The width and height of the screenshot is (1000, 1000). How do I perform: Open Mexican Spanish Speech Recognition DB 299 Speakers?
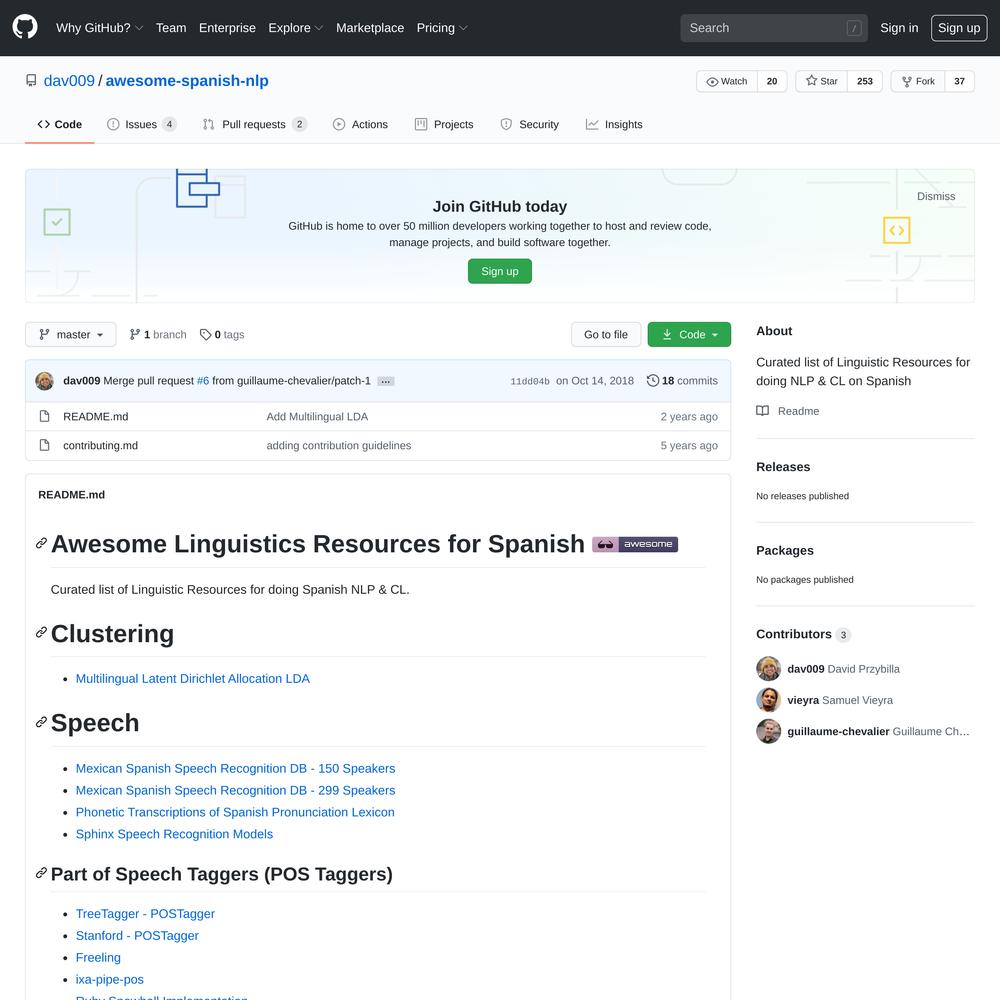(x=235, y=790)
